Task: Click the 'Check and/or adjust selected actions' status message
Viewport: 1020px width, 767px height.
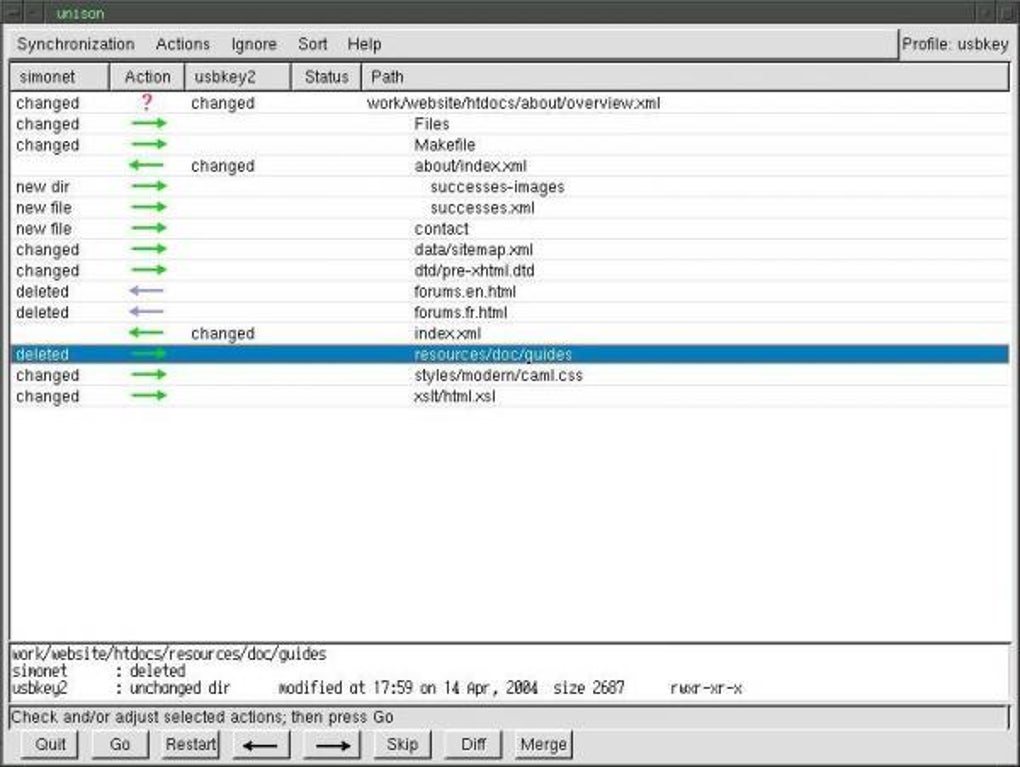Action: coord(202,716)
